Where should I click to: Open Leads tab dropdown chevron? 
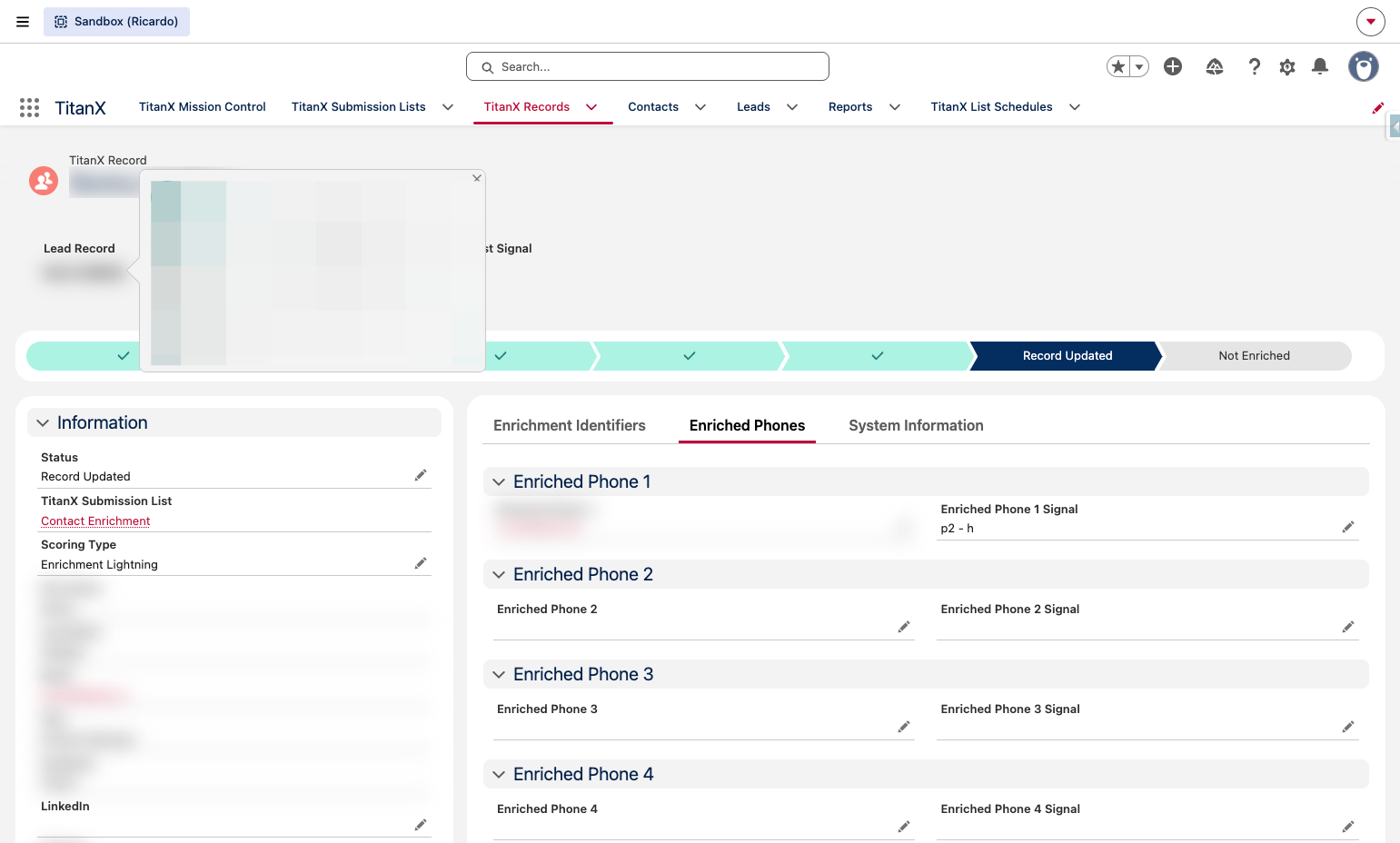click(x=792, y=107)
